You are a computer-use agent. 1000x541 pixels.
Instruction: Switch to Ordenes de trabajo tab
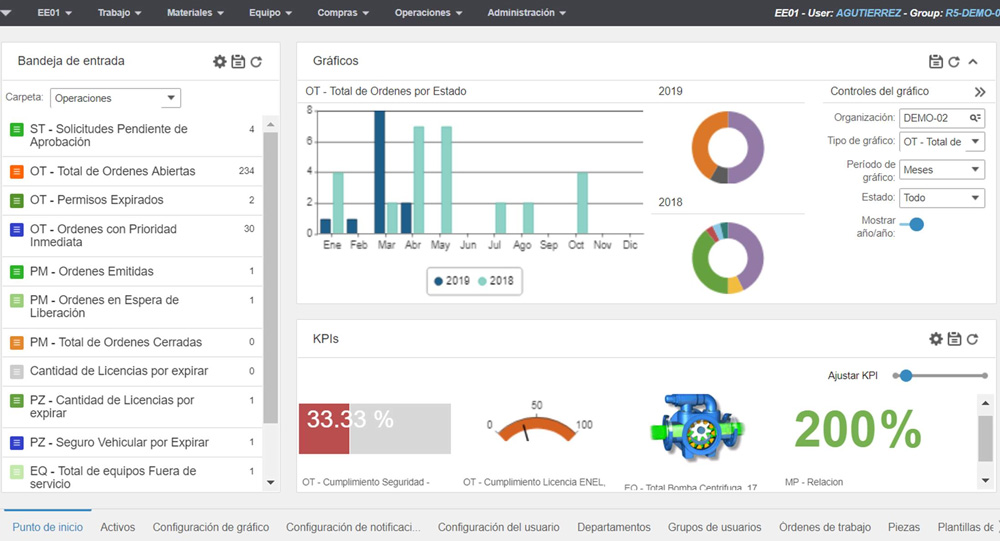825,527
